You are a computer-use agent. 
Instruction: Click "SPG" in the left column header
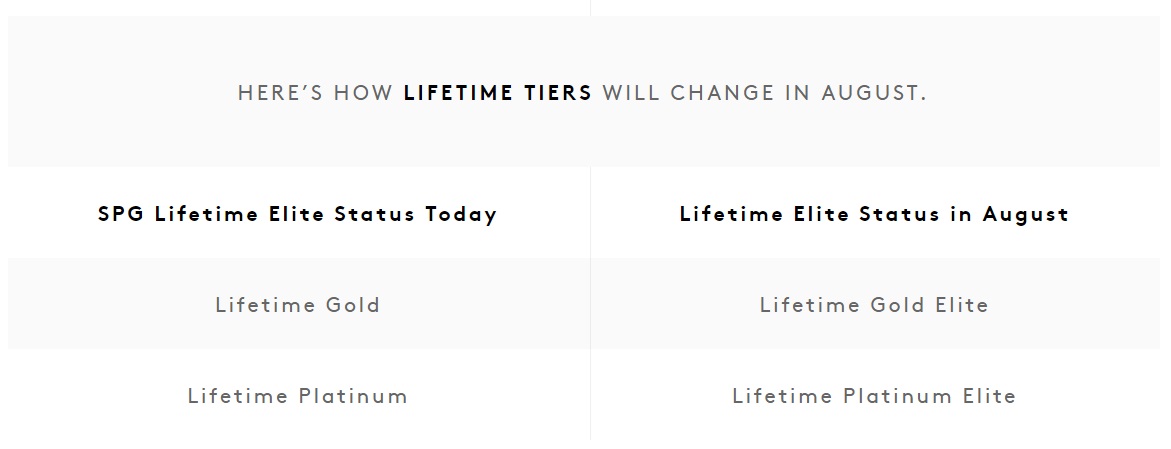point(121,214)
